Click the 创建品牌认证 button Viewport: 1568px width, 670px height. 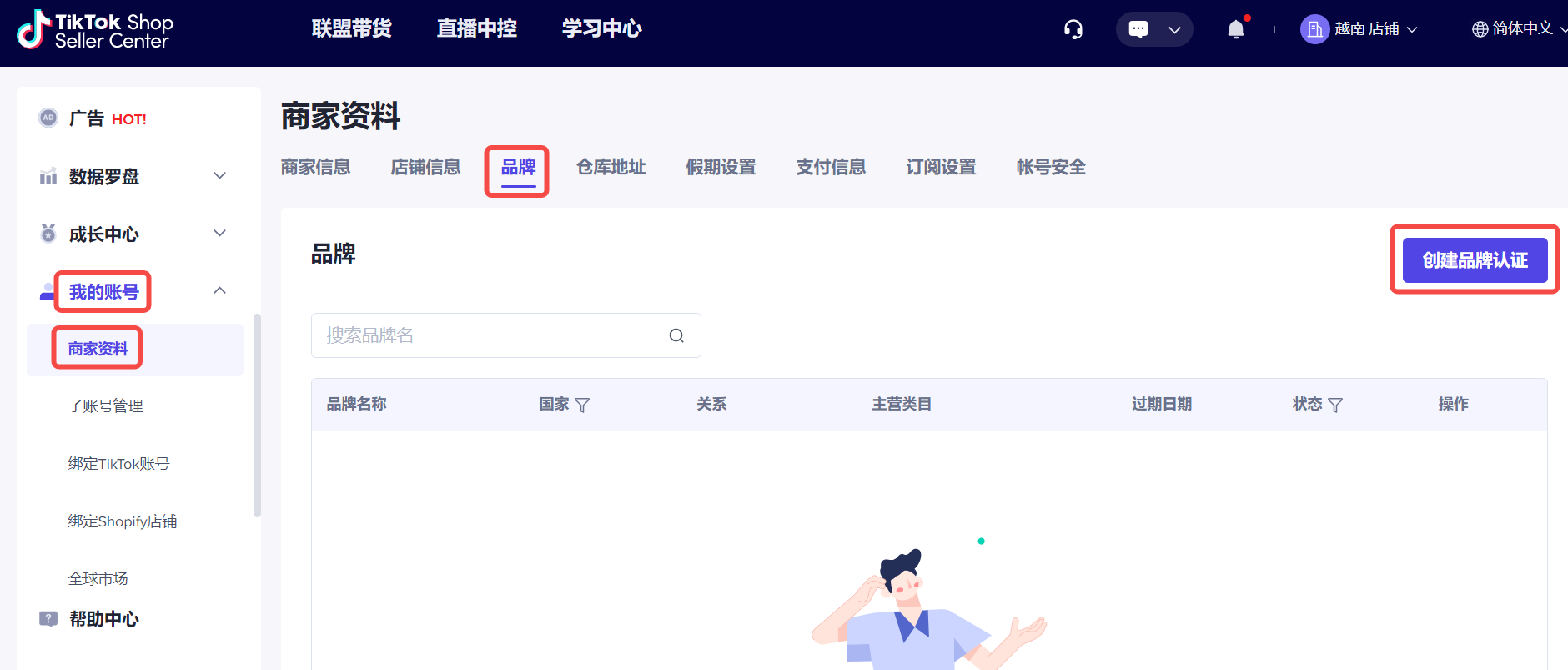click(1474, 260)
